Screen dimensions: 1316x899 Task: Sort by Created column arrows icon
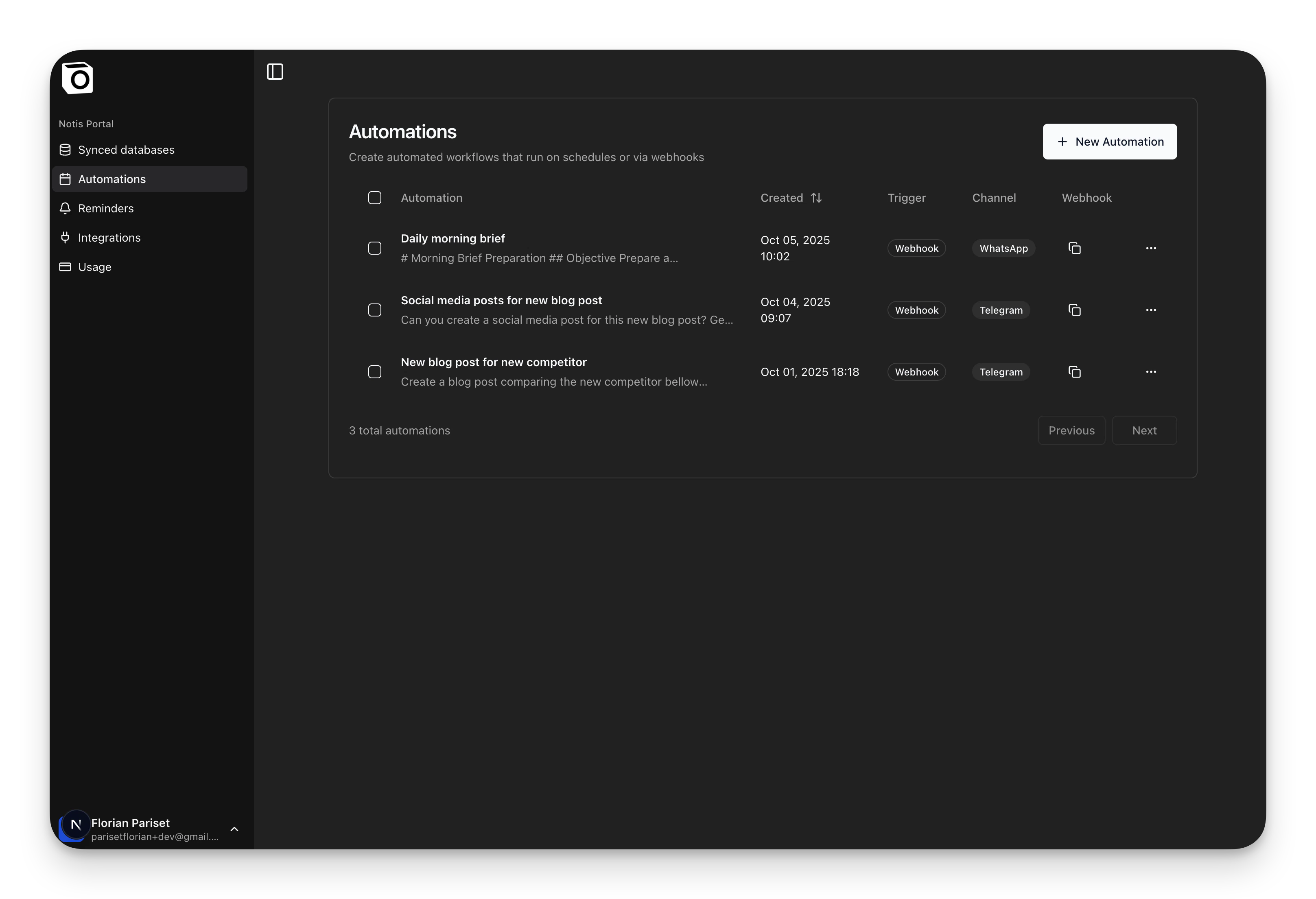pos(816,198)
